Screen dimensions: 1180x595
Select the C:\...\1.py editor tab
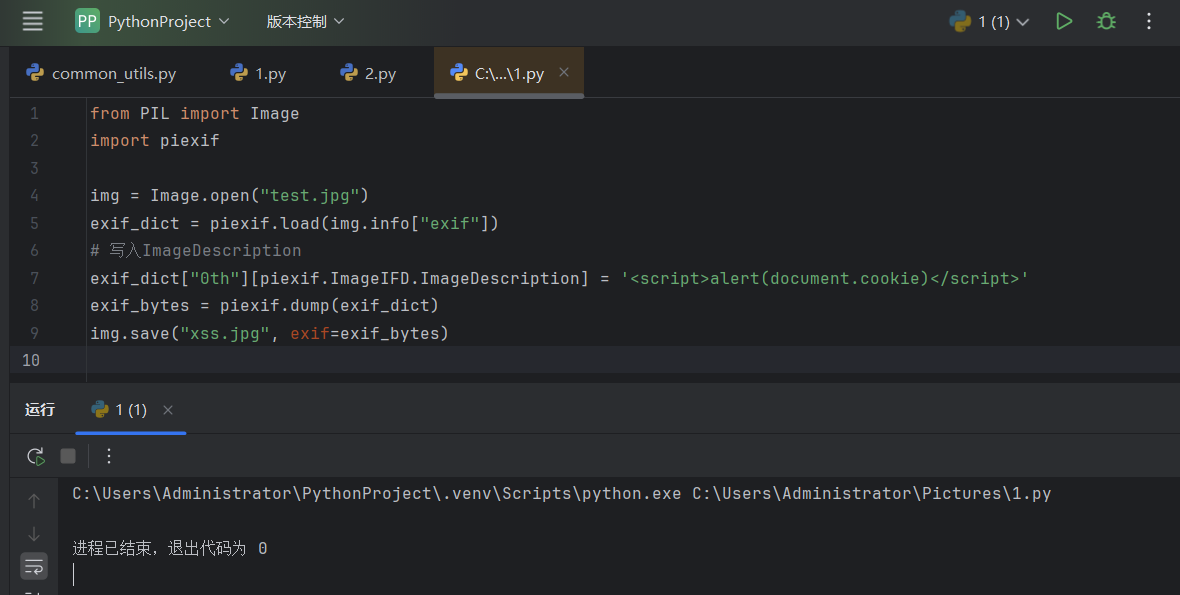coord(509,73)
